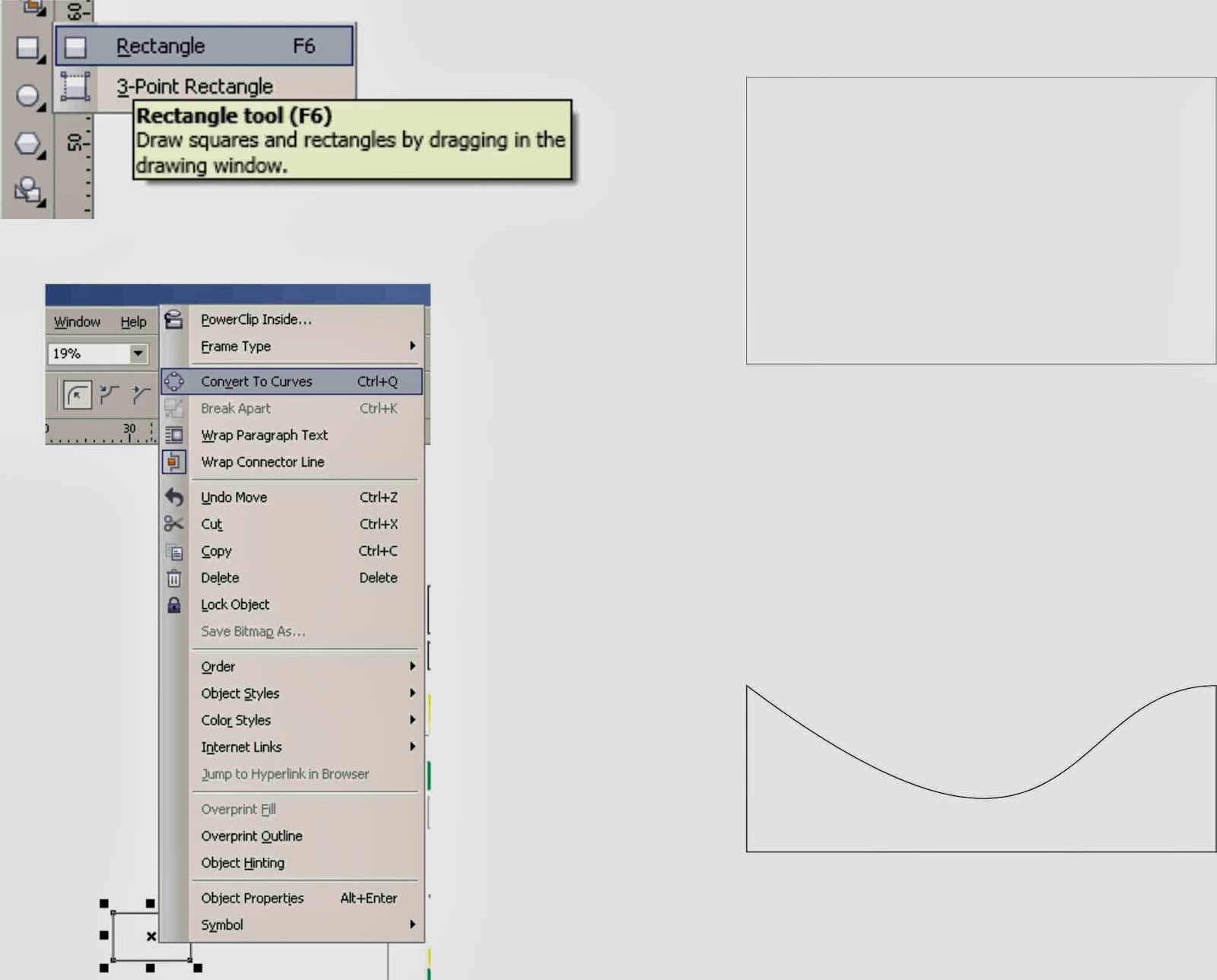Open the Window menu
This screenshot has height=980, width=1217.
[x=77, y=322]
